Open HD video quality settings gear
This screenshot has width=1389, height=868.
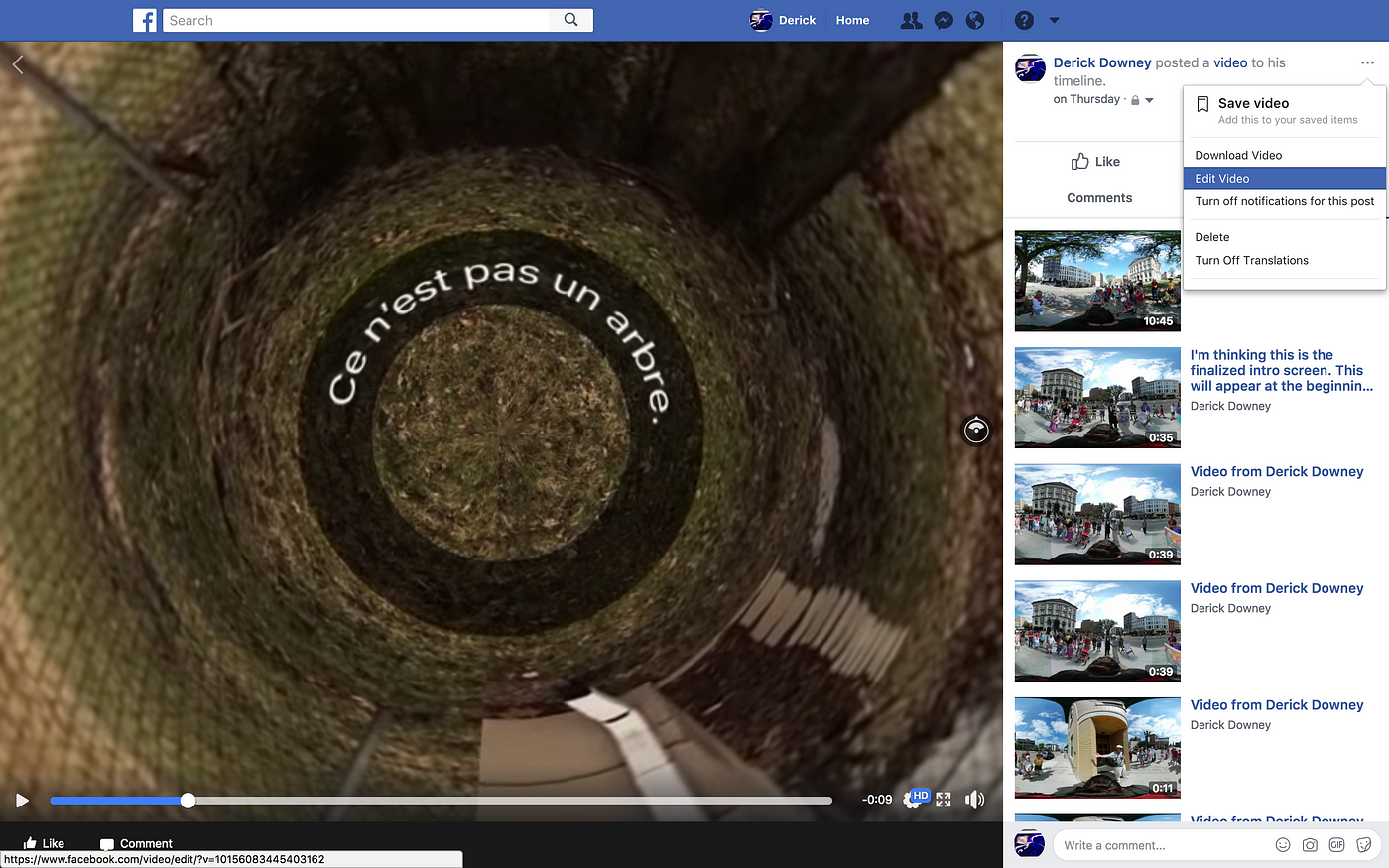coord(917,799)
